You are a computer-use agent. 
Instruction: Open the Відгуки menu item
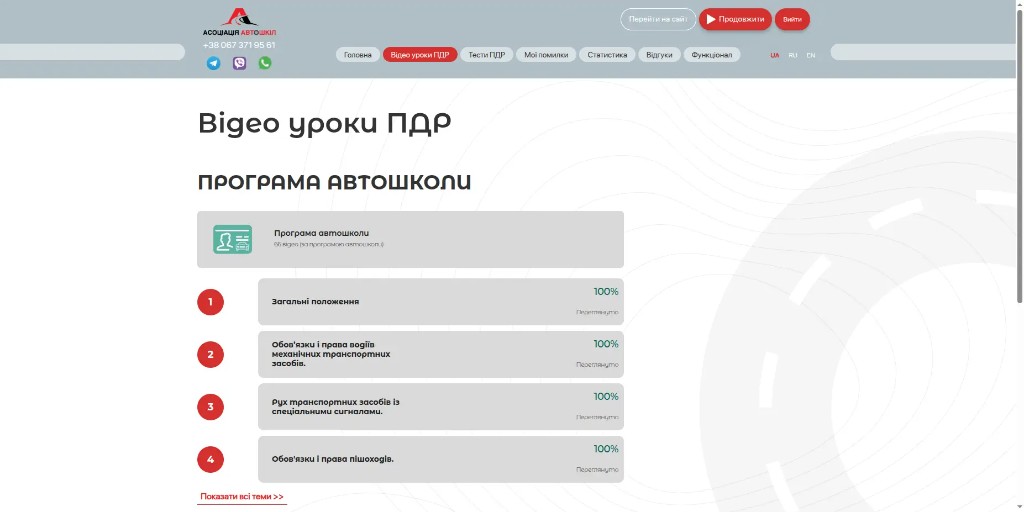click(659, 55)
